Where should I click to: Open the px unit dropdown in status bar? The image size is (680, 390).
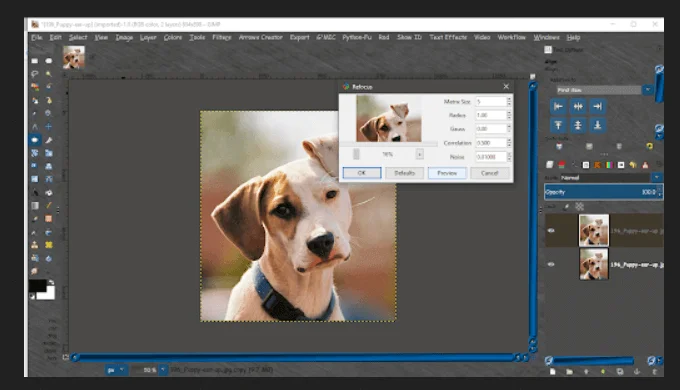[x=116, y=370]
